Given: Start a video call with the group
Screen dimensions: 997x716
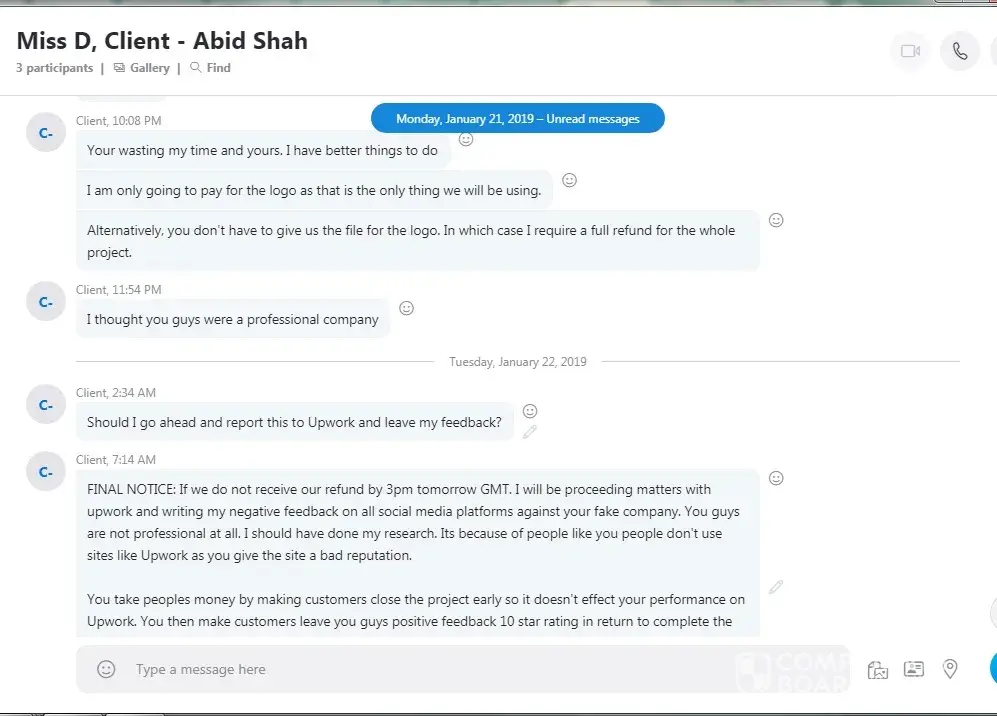Looking at the screenshot, I should coord(910,51).
